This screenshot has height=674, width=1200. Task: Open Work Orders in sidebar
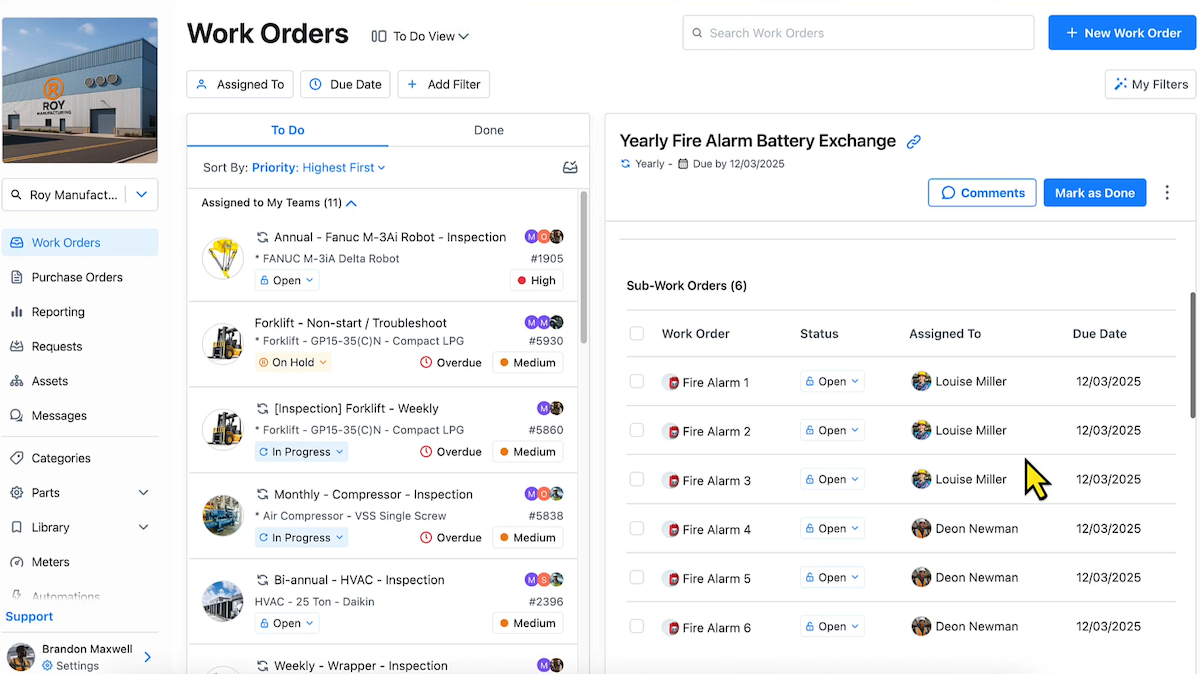[x=80, y=243]
